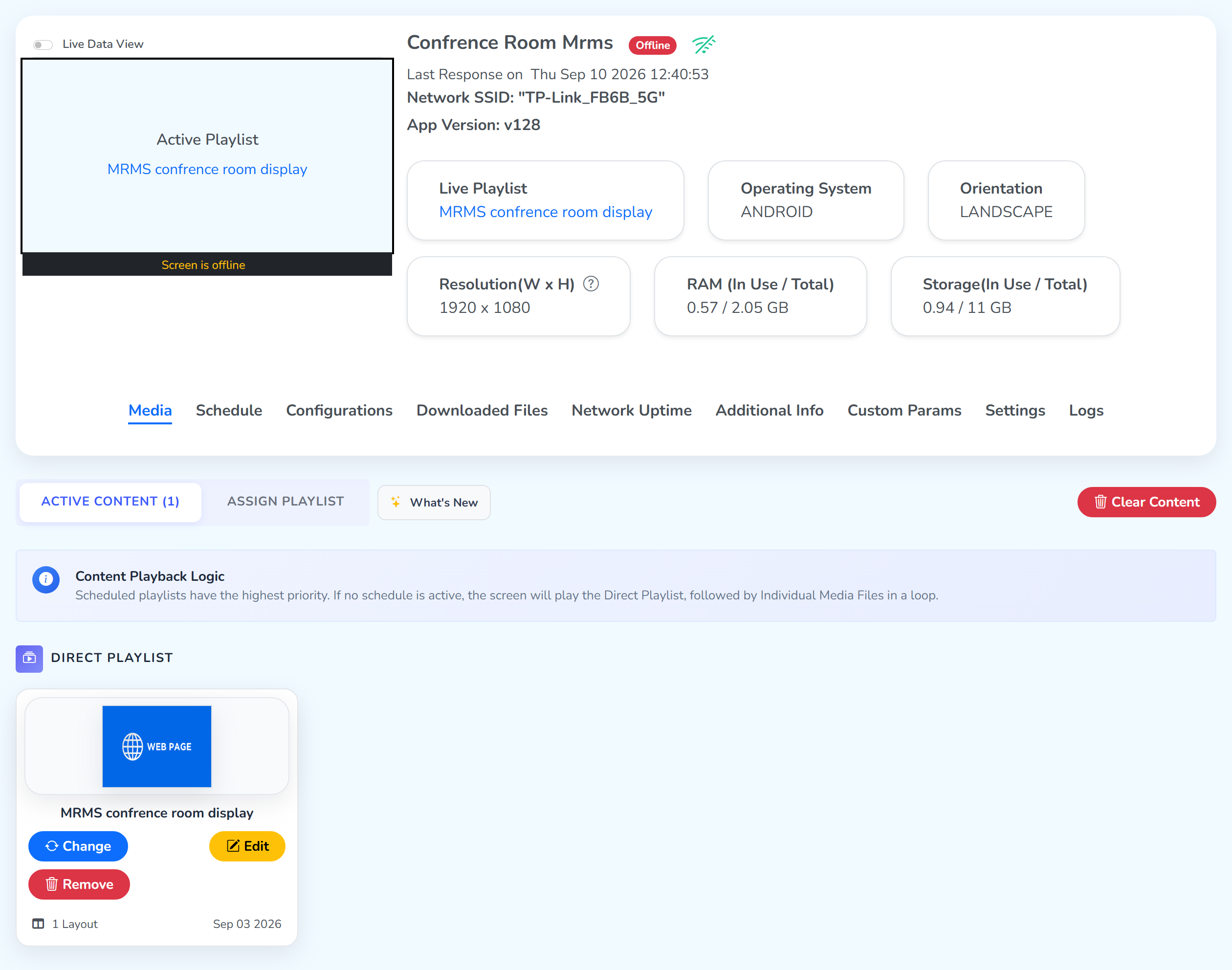Click the Last Response timestamp text
Image resolution: width=1232 pixels, height=970 pixels.
coord(557,74)
